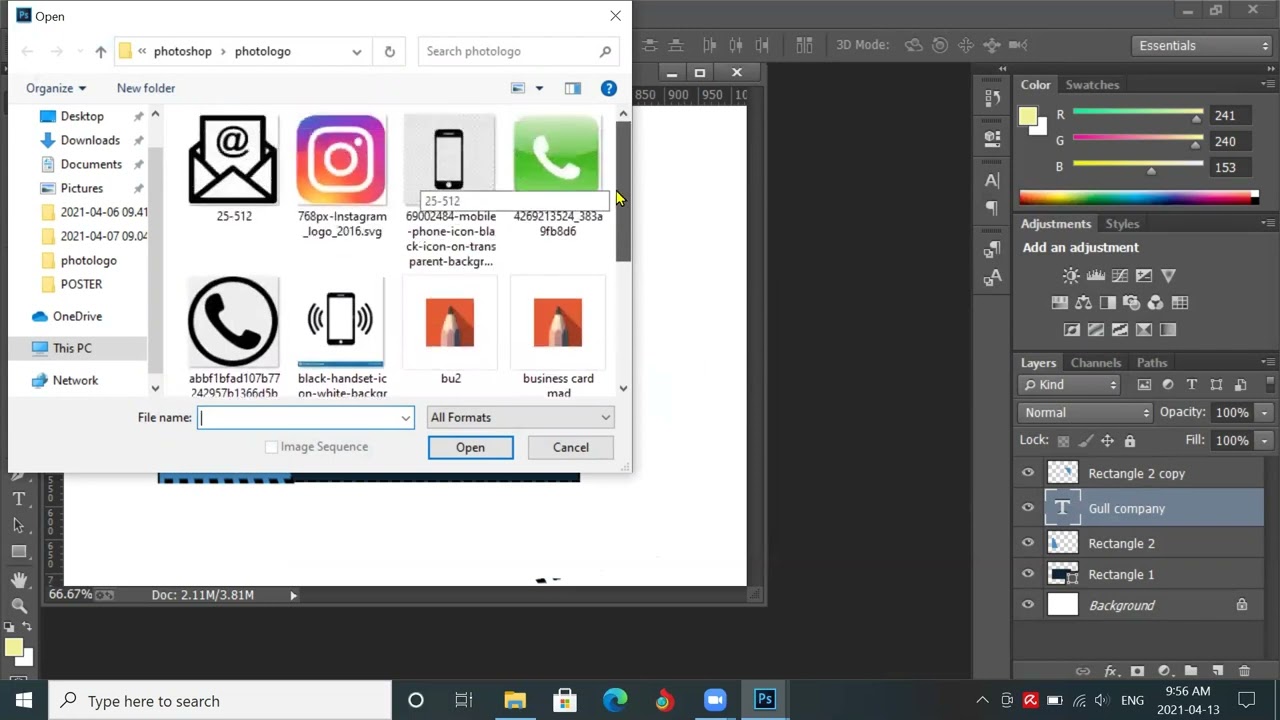Add a layer mask
The height and width of the screenshot is (720, 1280).
(x=1137, y=671)
